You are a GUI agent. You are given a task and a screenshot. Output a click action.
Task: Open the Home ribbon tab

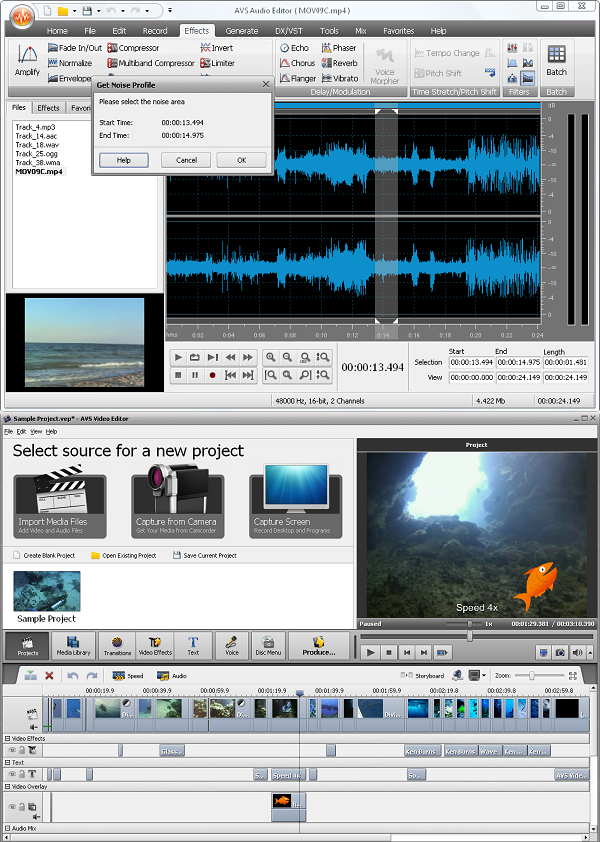coord(57,31)
